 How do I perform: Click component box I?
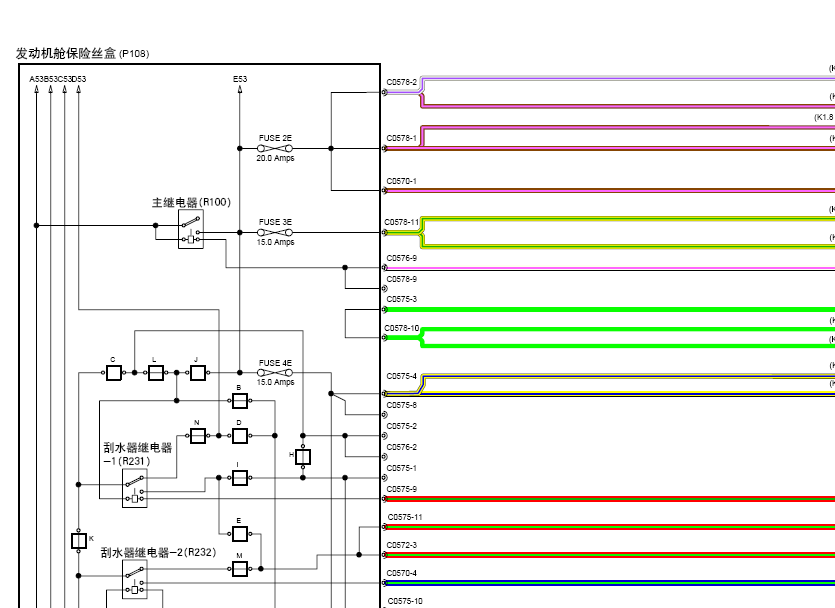coord(240,478)
